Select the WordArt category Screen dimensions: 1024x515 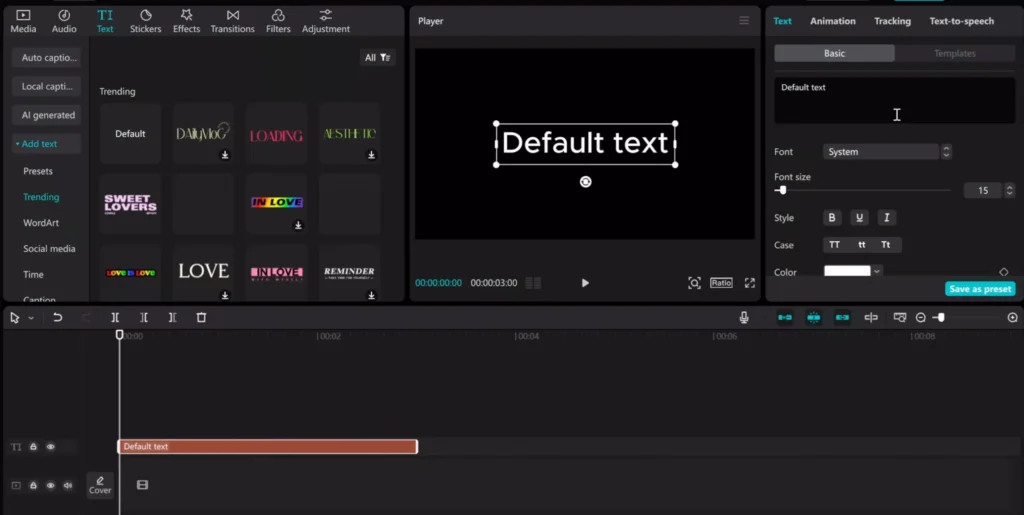point(41,223)
